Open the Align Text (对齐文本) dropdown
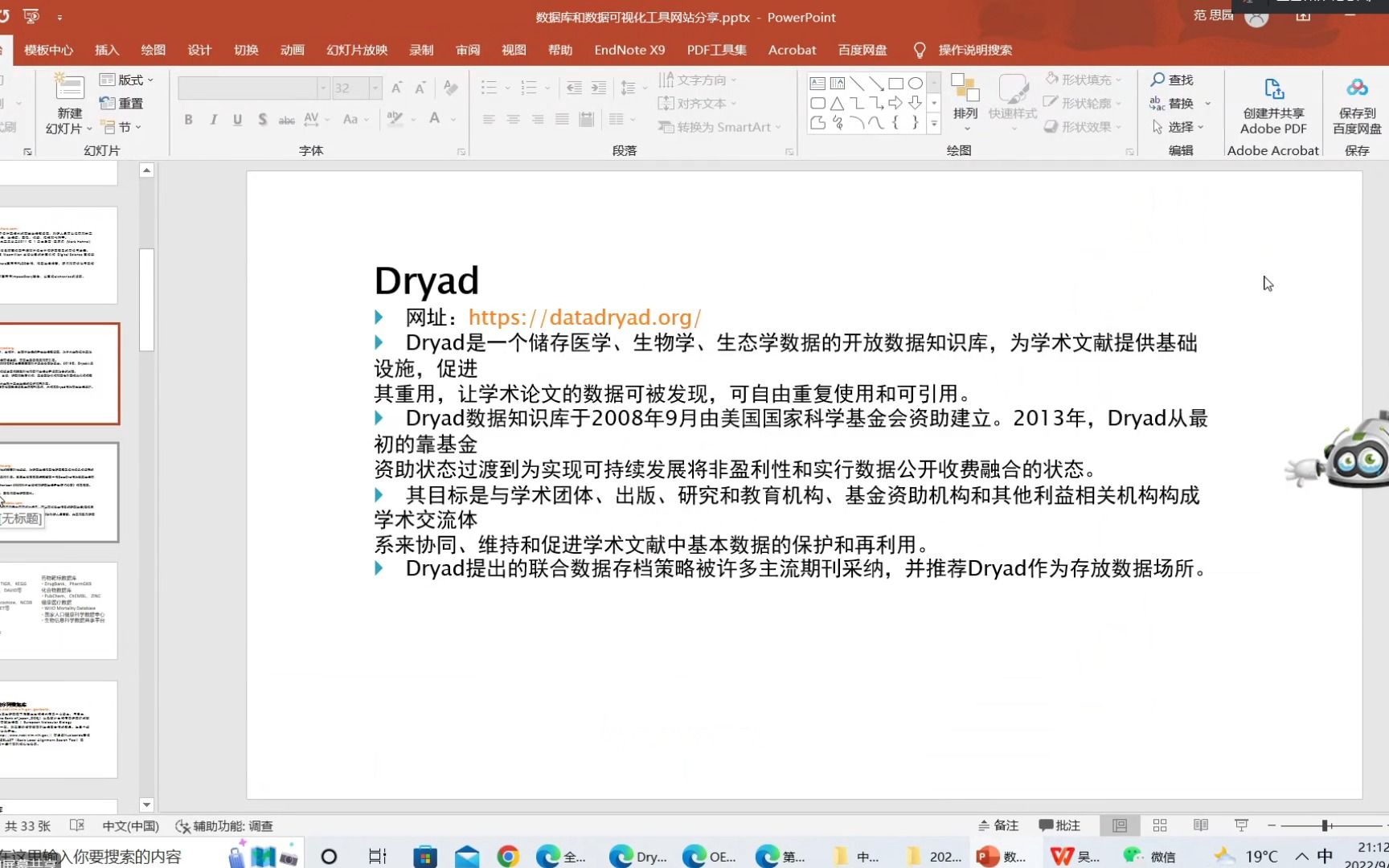 pyautogui.click(x=698, y=103)
